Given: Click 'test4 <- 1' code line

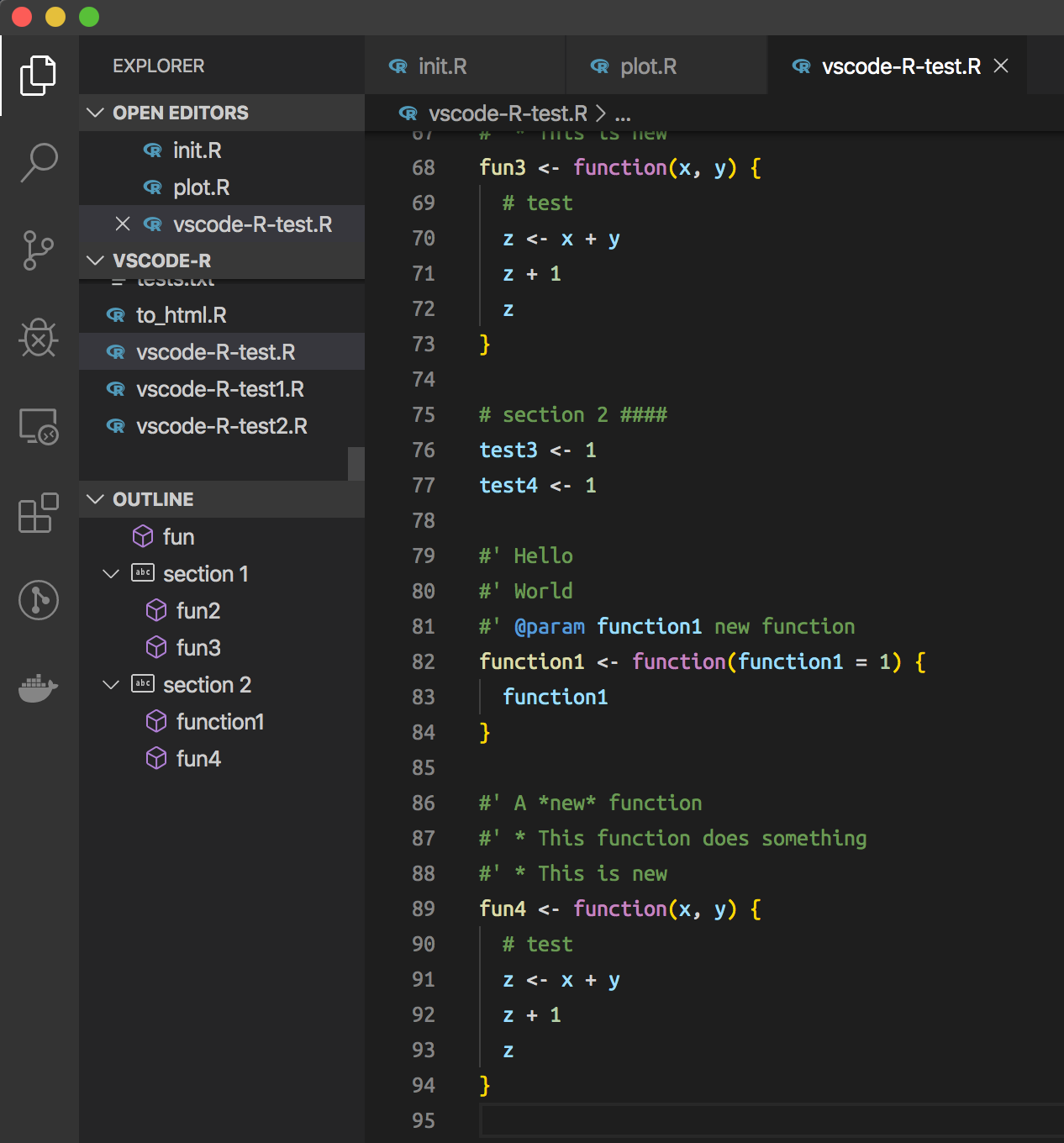Looking at the screenshot, I should tap(538, 485).
